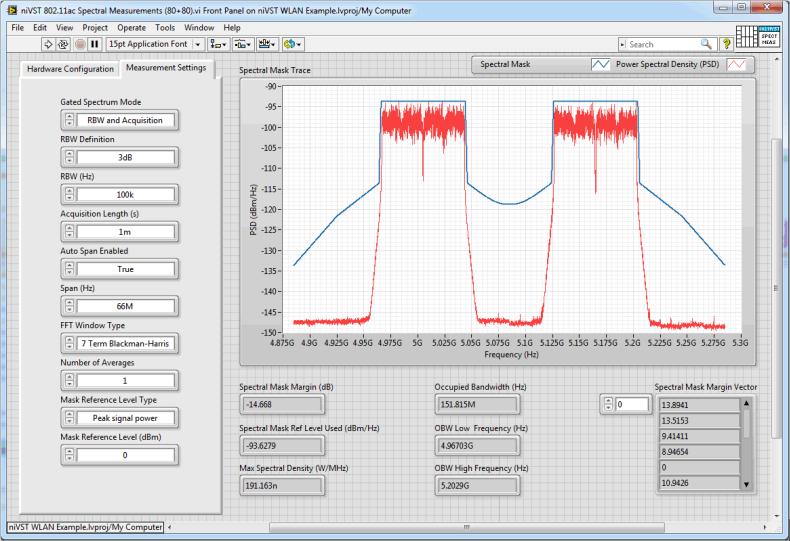Image resolution: width=790 pixels, height=541 pixels.
Task: Toggle the Auto Span Enabled control
Action: pyautogui.click(x=125, y=269)
